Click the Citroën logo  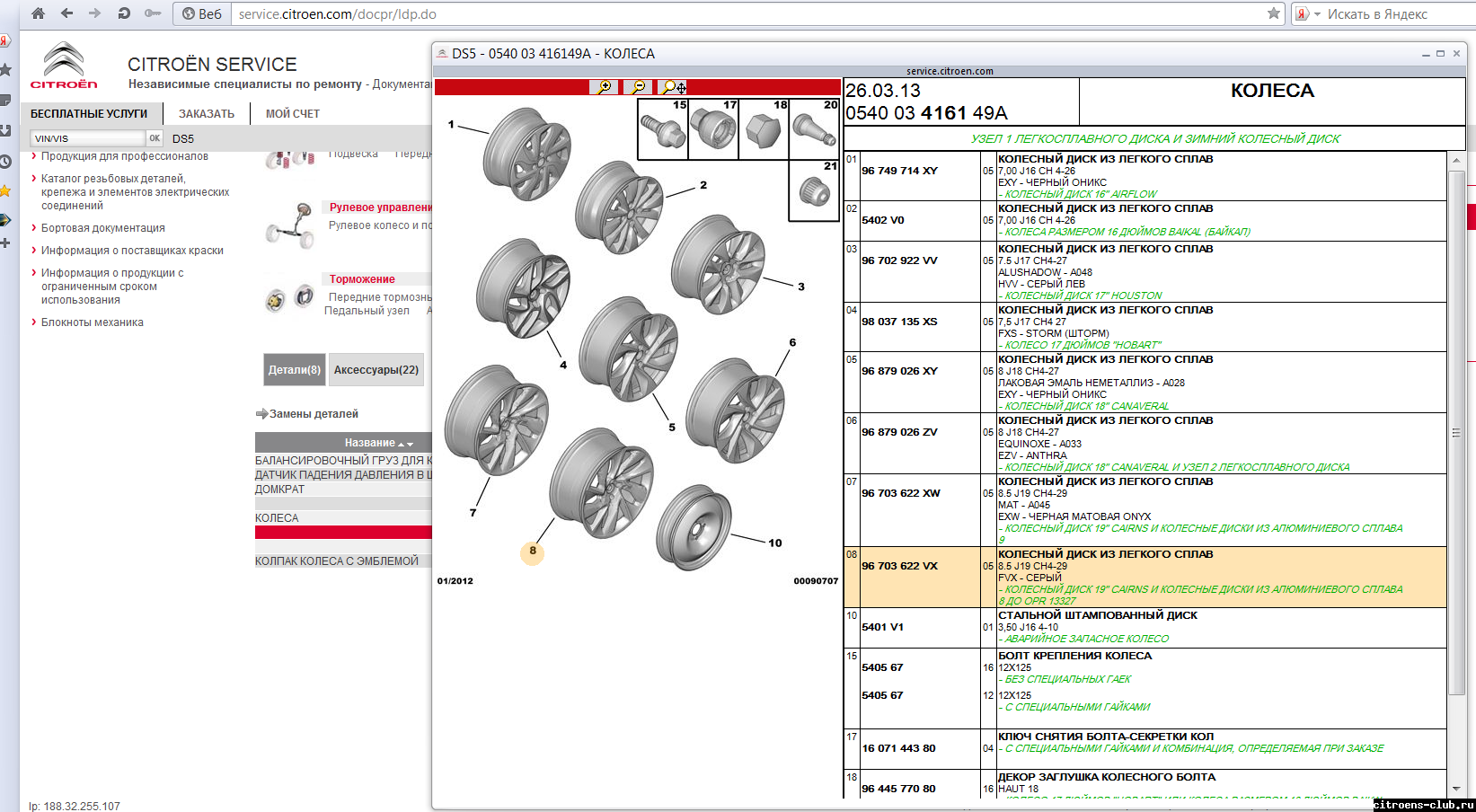pyautogui.click(x=64, y=66)
